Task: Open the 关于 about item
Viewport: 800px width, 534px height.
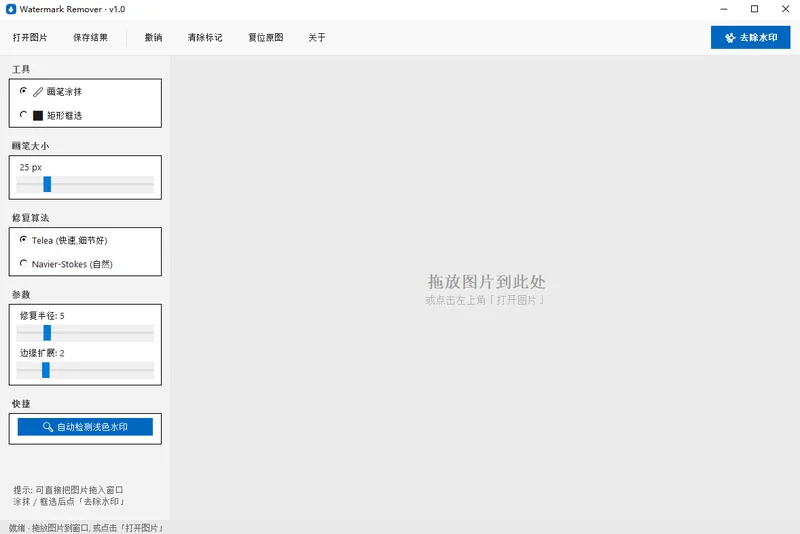Action: 317,37
